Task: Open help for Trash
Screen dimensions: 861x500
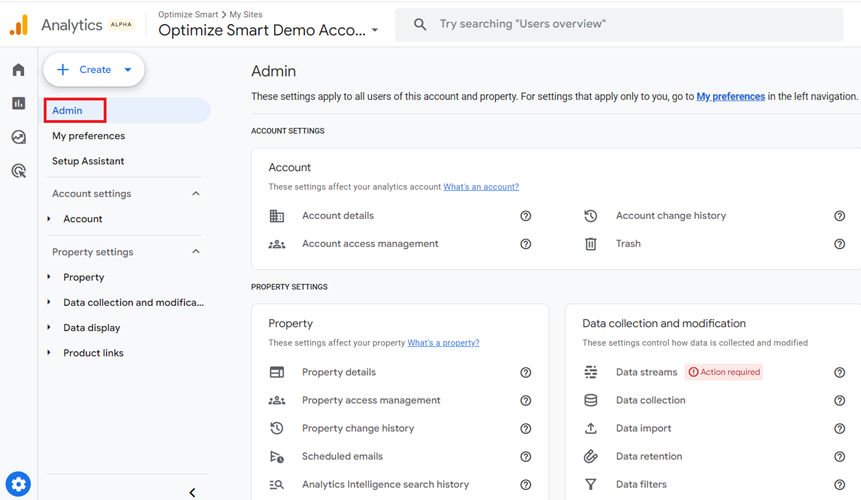Action: (840, 244)
